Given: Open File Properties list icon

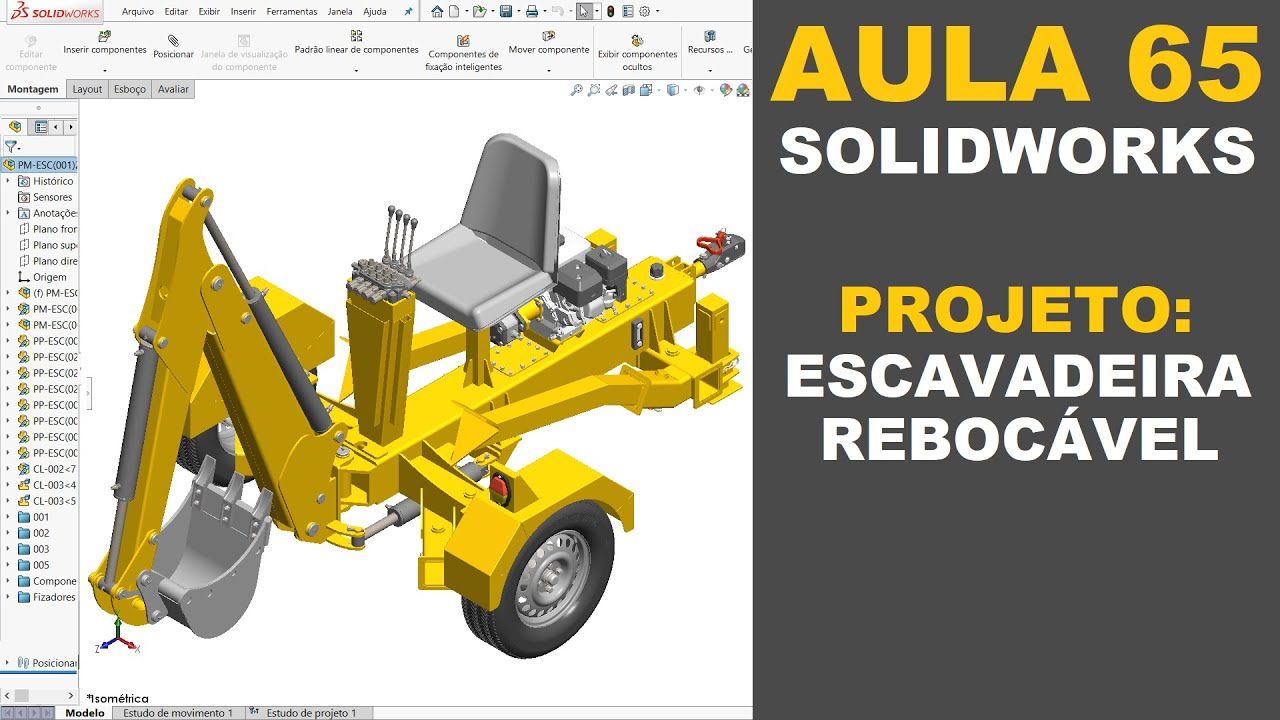Looking at the screenshot, I should (627, 12).
